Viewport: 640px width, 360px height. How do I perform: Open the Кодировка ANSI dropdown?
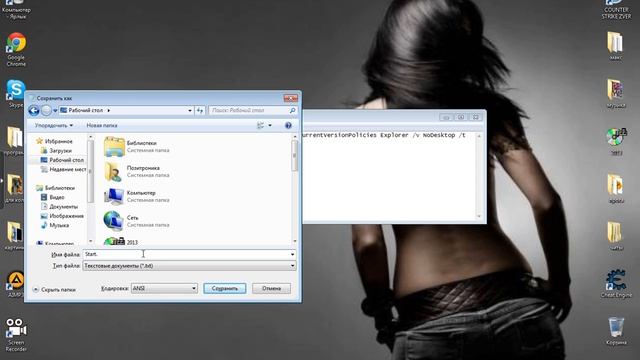click(x=164, y=288)
